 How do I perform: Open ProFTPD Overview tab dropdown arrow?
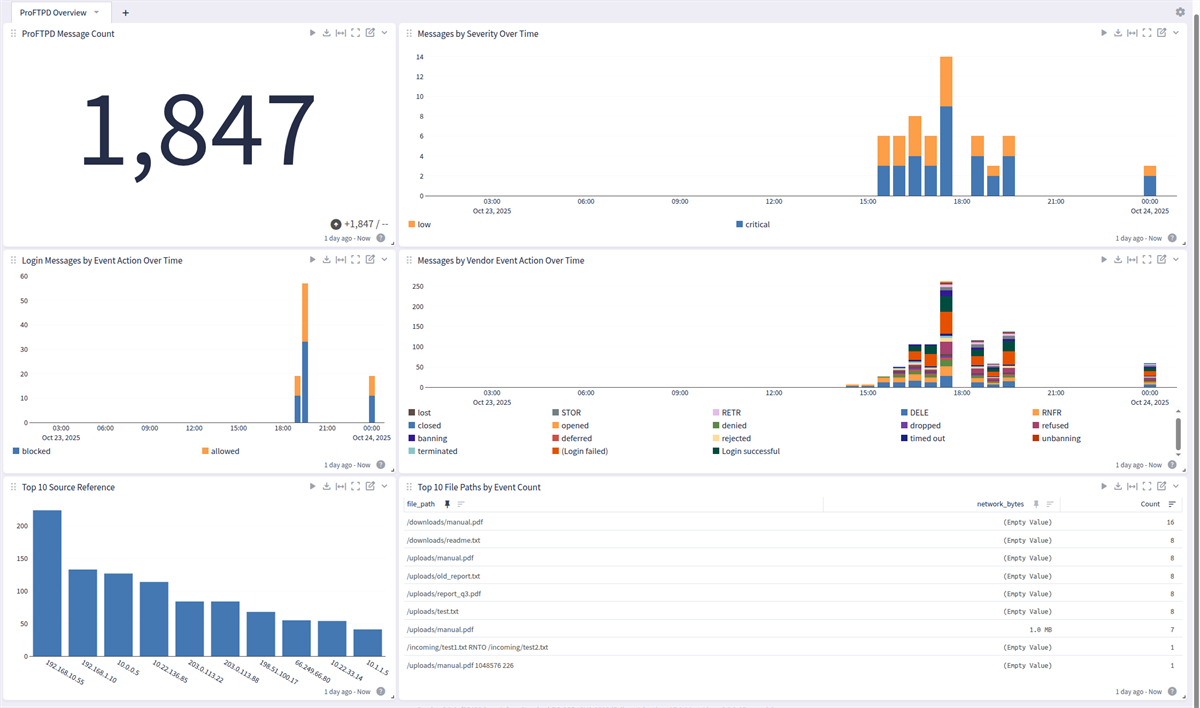[96, 12]
